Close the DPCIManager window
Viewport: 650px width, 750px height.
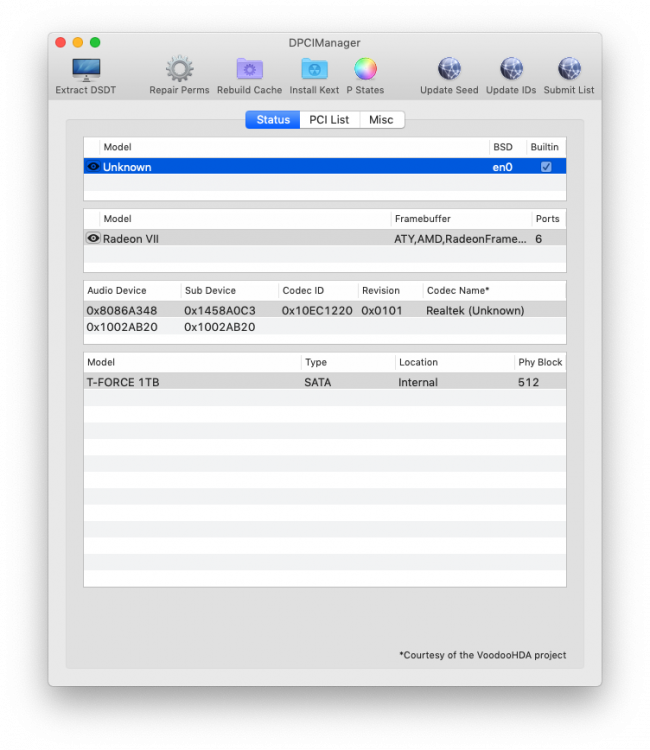[x=61, y=42]
